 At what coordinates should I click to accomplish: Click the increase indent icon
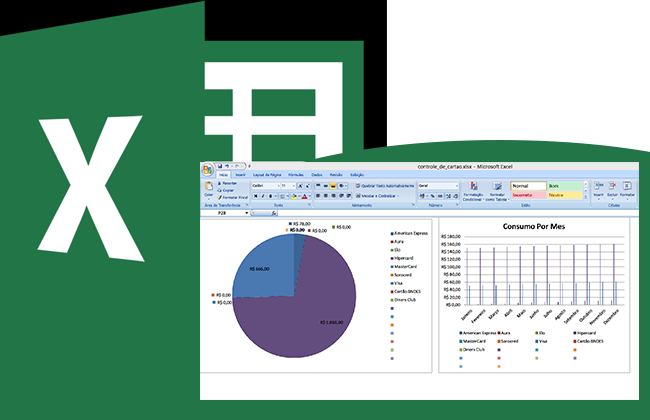[349, 196]
